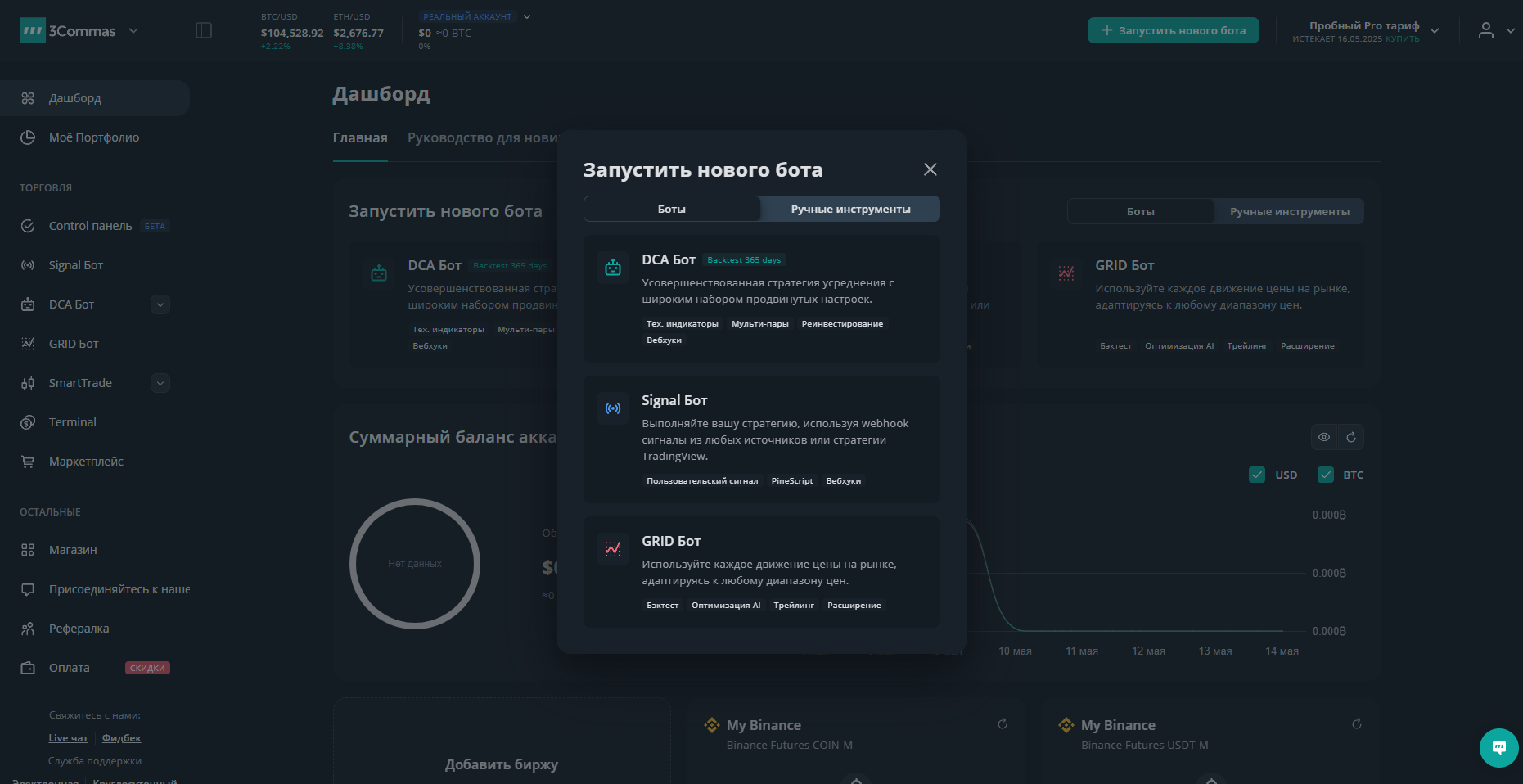Select Боты toggle in the dialog
This screenshot has width=1523, height=784.
pyautogui.click(x=672, y=209)
